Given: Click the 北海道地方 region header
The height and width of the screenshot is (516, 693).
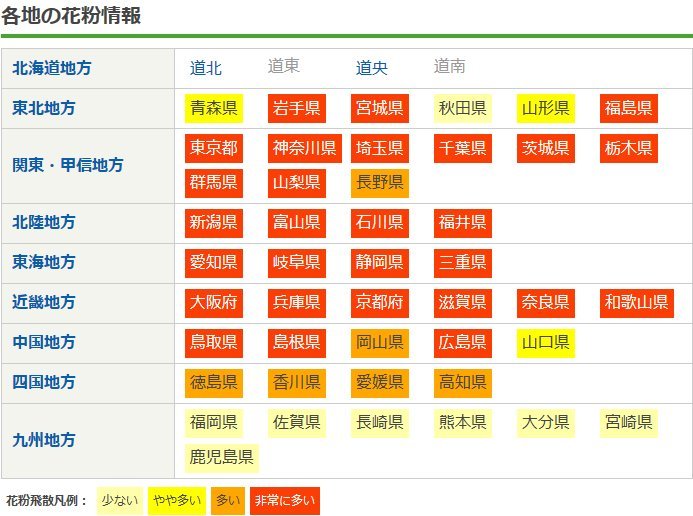Looking at the screenshot, I should click(51, 68).
